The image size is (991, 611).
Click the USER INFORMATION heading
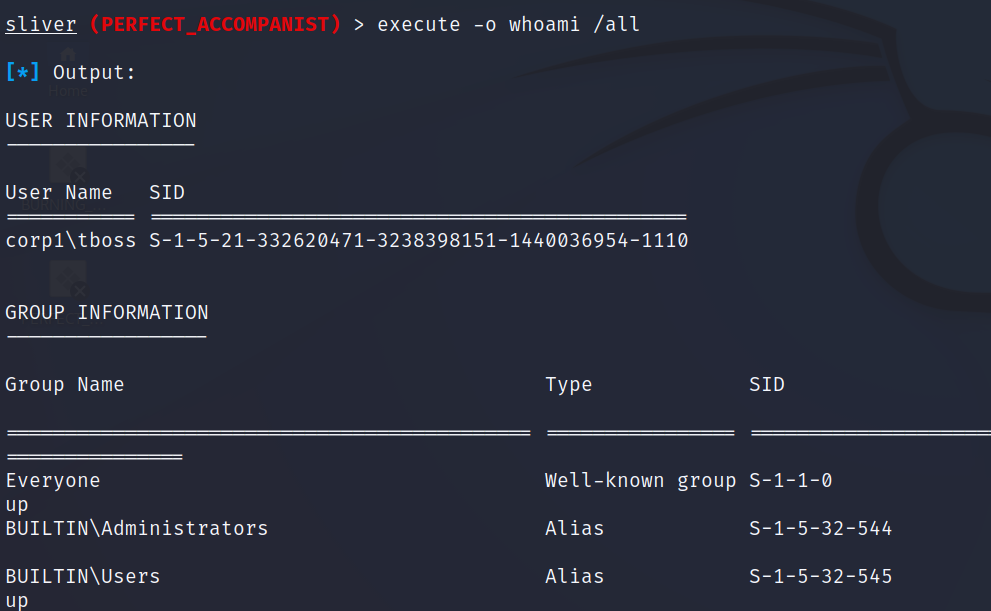point(101,120)
